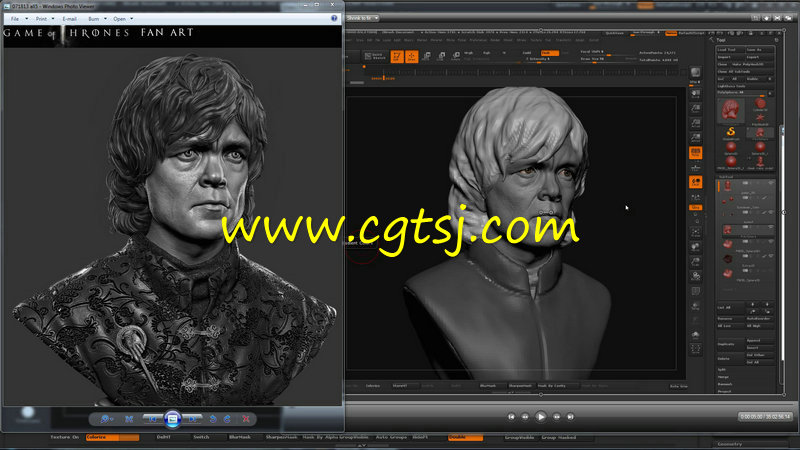800x450 pixels.
Task: Toggle eye of the selected highlighted subtool
Action: point(770,227)
